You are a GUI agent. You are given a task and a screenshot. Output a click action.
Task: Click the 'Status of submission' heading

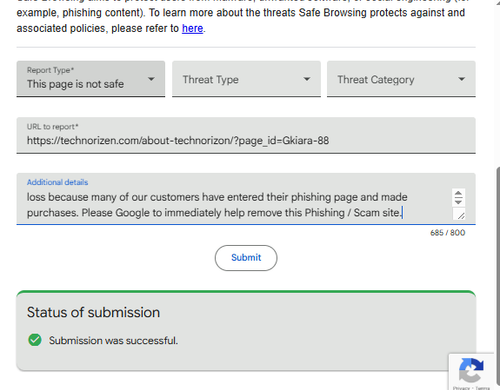[93, 312]
